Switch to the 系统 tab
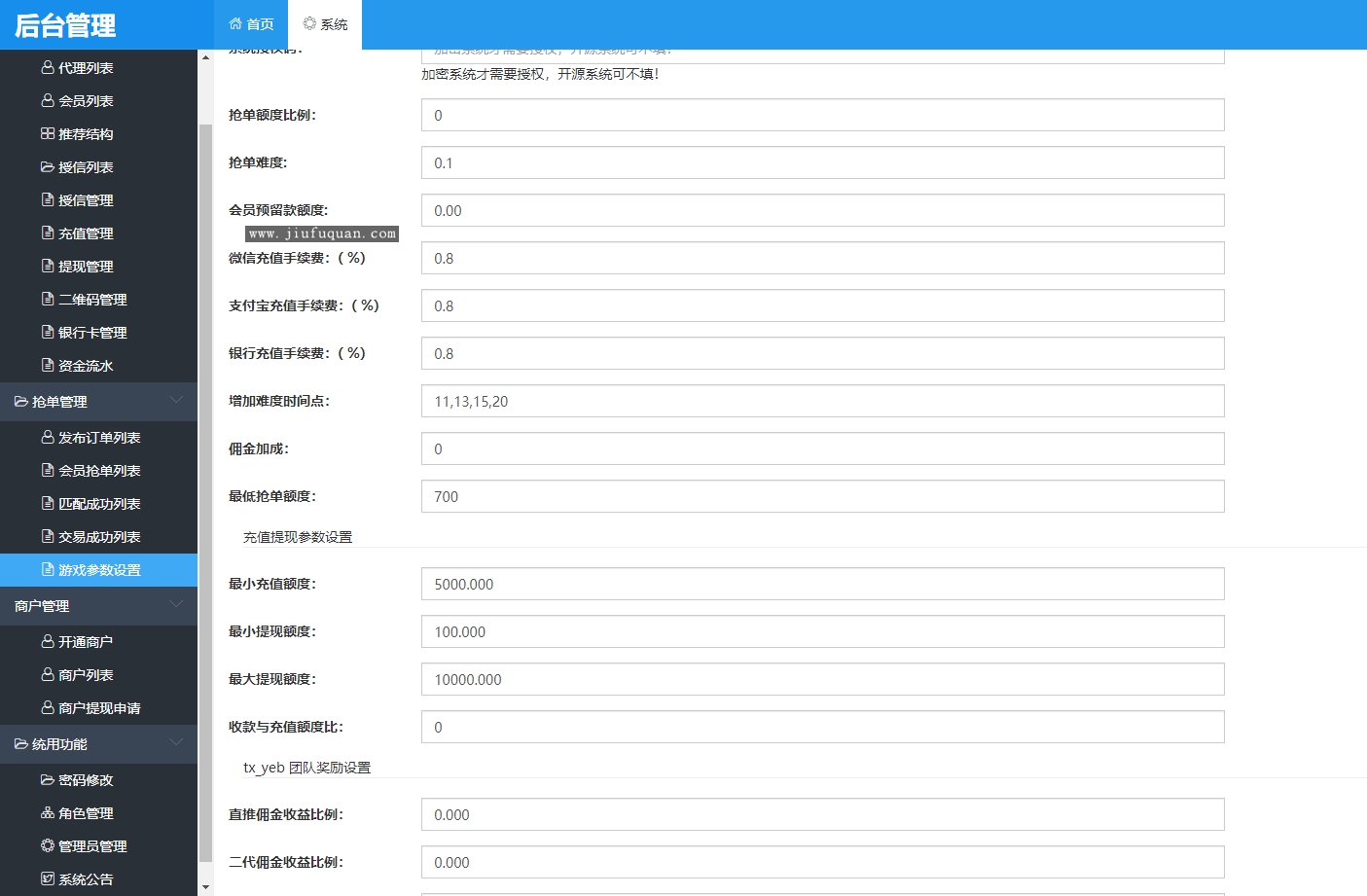Viewport: 1367px width, 896px height. [325, 24]
